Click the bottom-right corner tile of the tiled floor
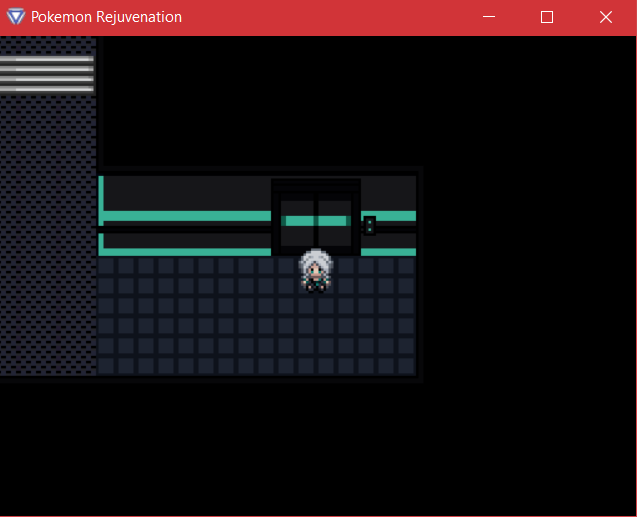 [406, 366]
